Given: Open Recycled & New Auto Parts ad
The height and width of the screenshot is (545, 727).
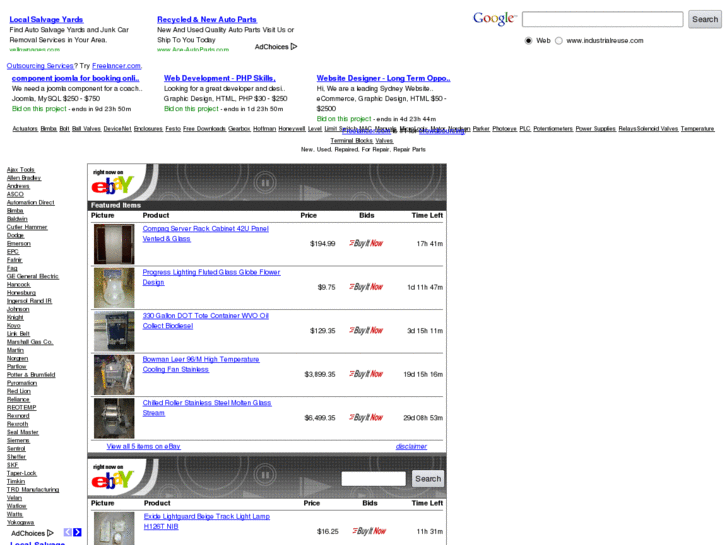Looking at the screenshot, I should 207,19.
